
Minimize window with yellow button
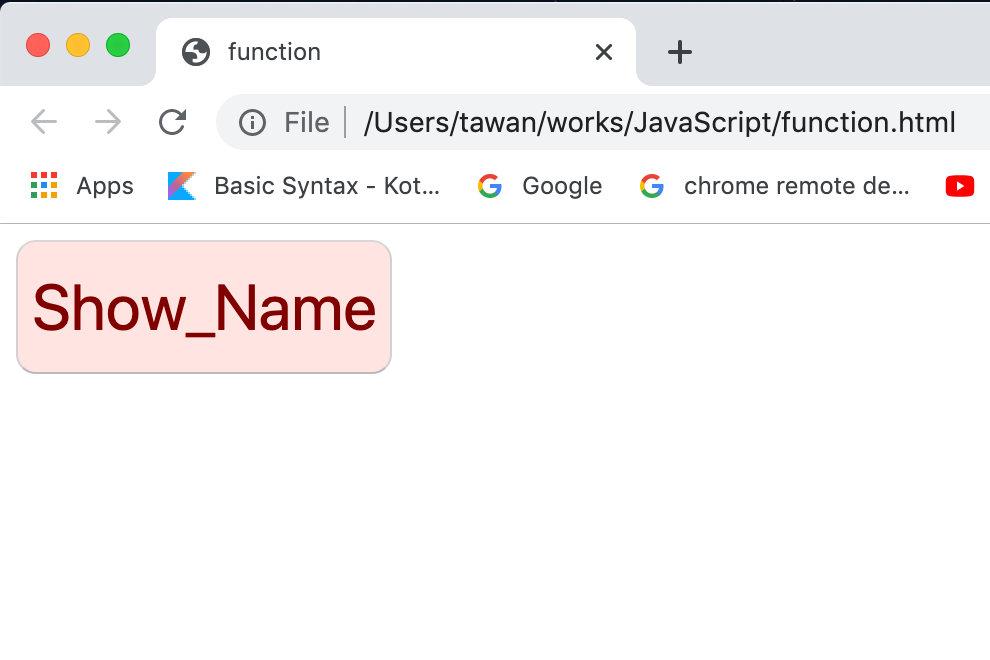(x=78, y=45)
